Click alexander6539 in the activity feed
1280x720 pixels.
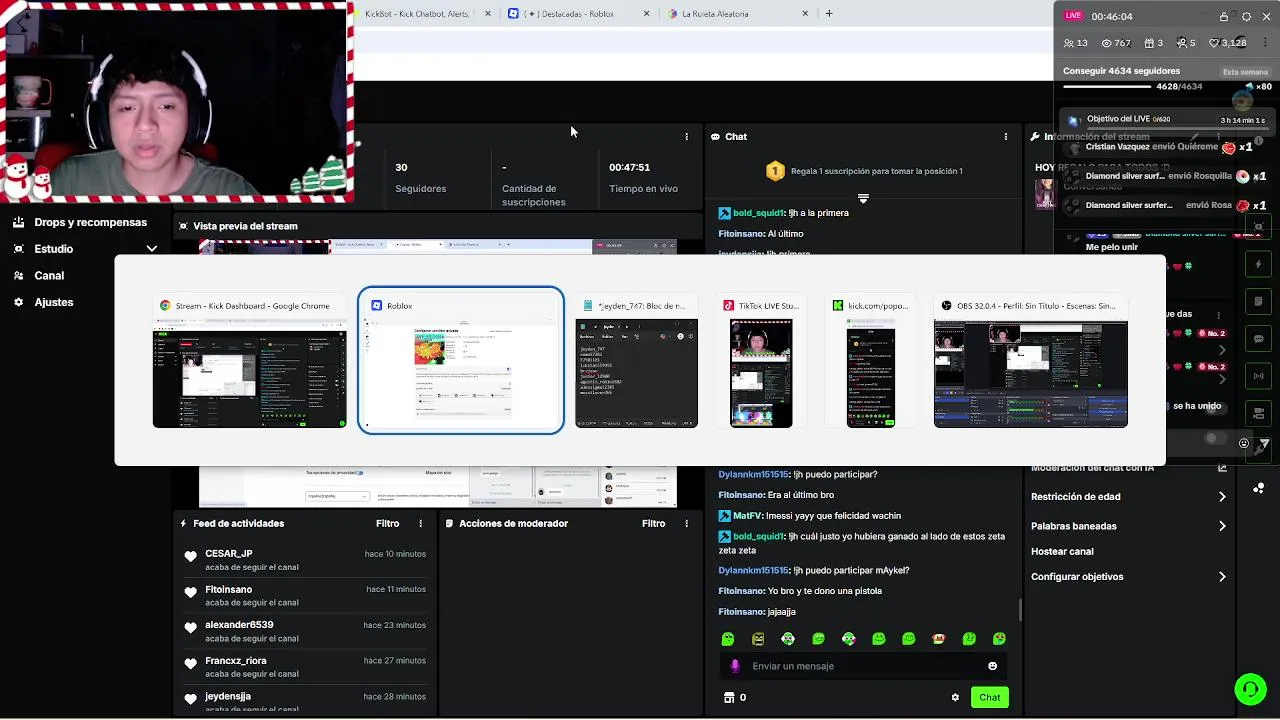[x=239, y=625]
